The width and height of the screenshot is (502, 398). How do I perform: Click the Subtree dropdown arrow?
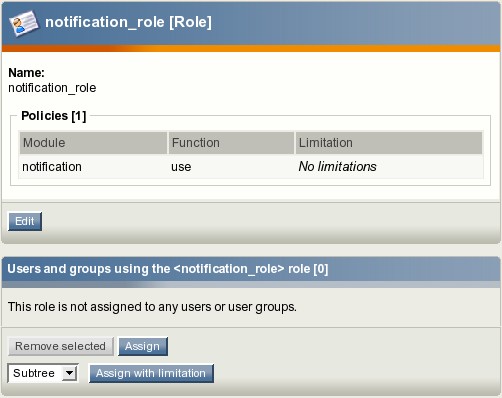70,373
